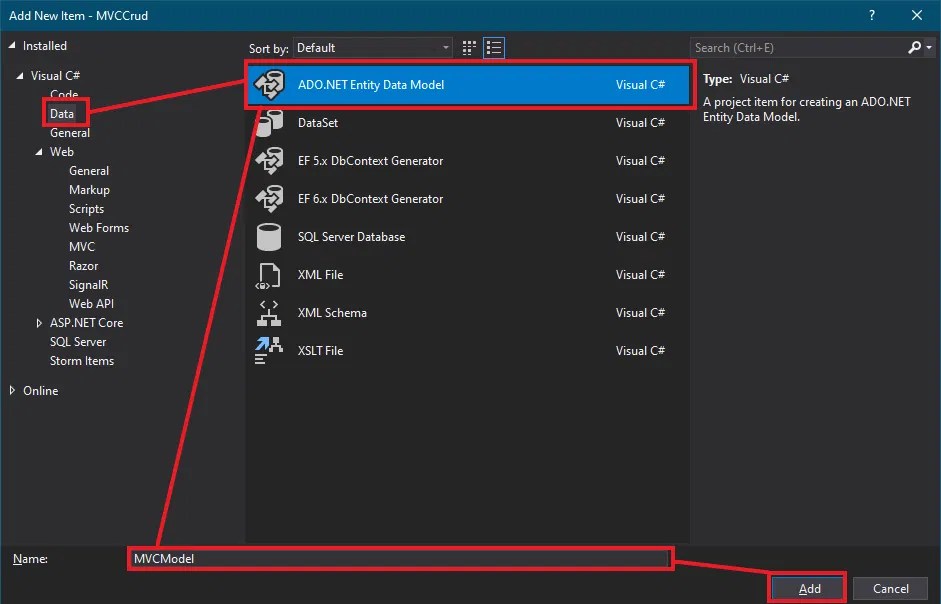The height and width of the screenshot is (604, 941).
Task: Select the Markup category
Action: (x=89, y=190)
